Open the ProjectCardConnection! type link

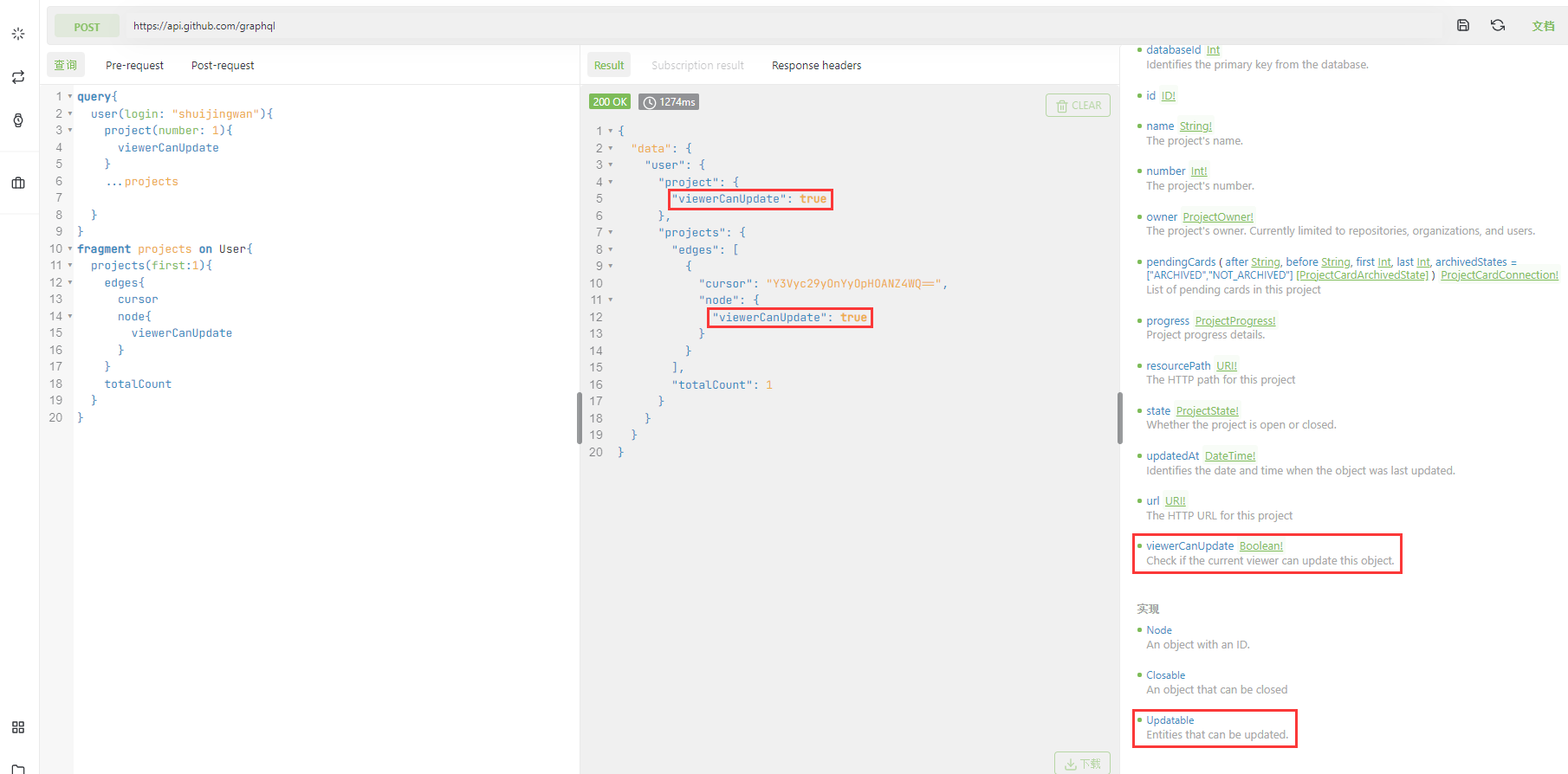(1499, 275)
